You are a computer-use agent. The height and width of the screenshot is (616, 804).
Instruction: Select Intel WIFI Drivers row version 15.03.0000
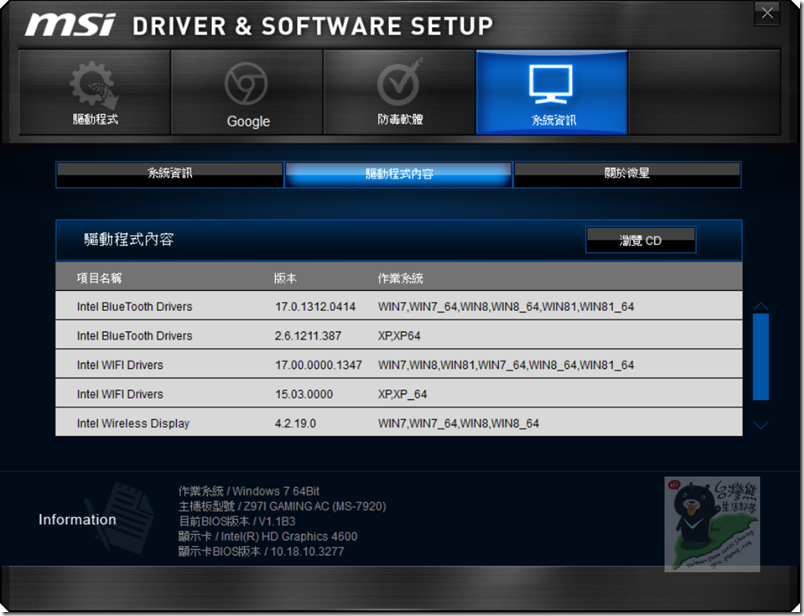[399, 394]
